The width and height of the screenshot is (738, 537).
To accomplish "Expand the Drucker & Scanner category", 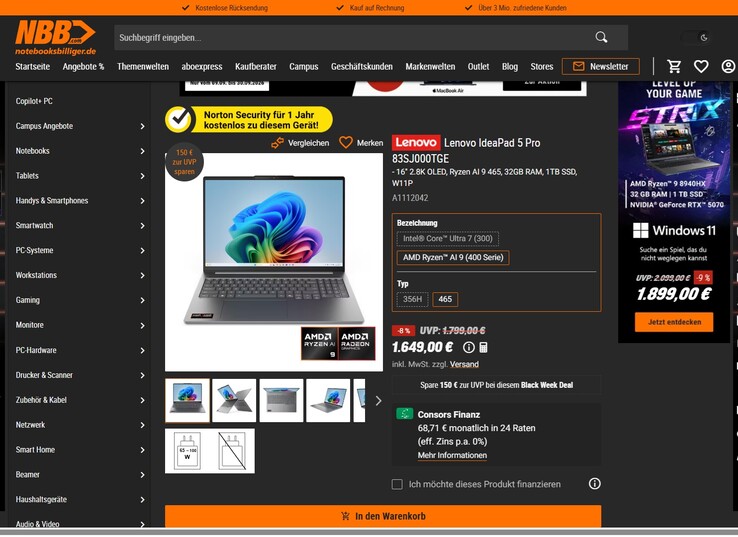I will (142, 375).
